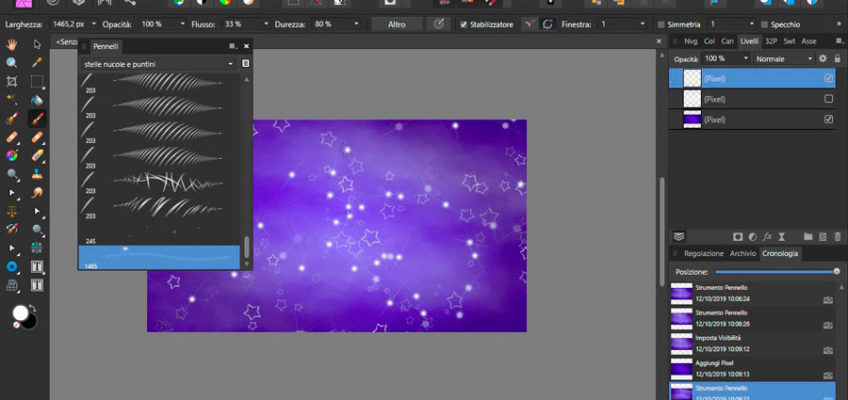
Task: Select the Color Picker eyedropper tool
Action: [x=37, y=63]
